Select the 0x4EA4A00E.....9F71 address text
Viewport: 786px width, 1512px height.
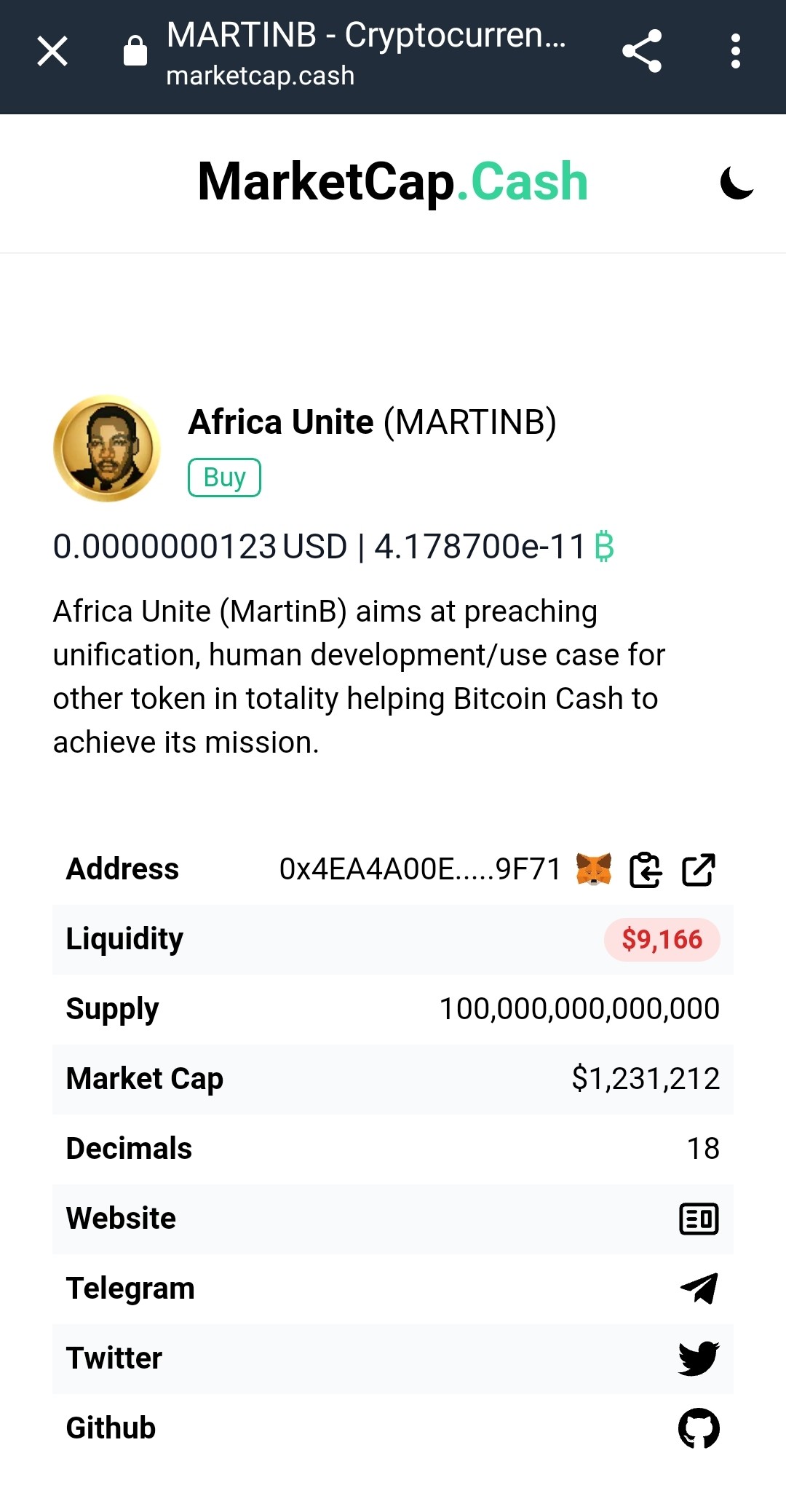click(x=420, y=869)
